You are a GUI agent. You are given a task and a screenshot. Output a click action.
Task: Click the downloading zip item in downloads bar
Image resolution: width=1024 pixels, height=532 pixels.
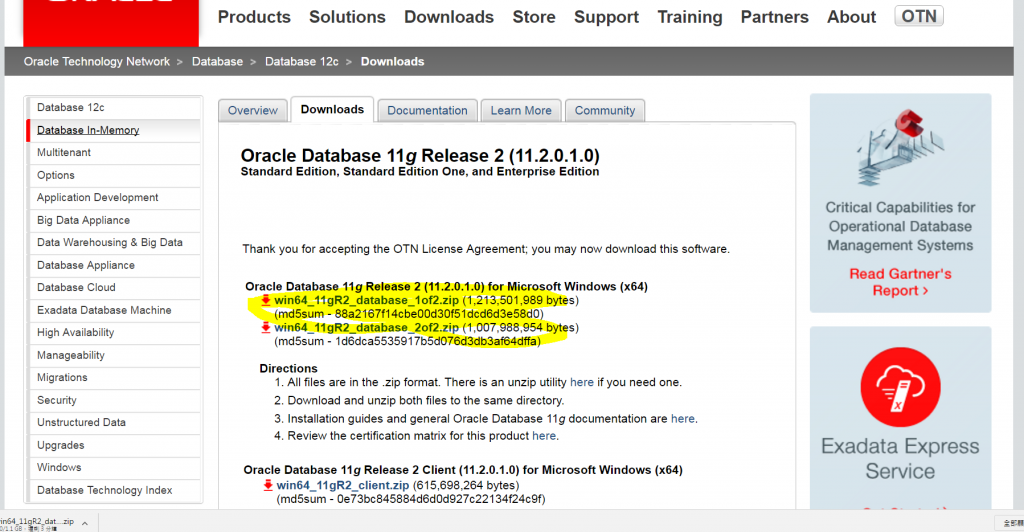click(x=37, y=524)
